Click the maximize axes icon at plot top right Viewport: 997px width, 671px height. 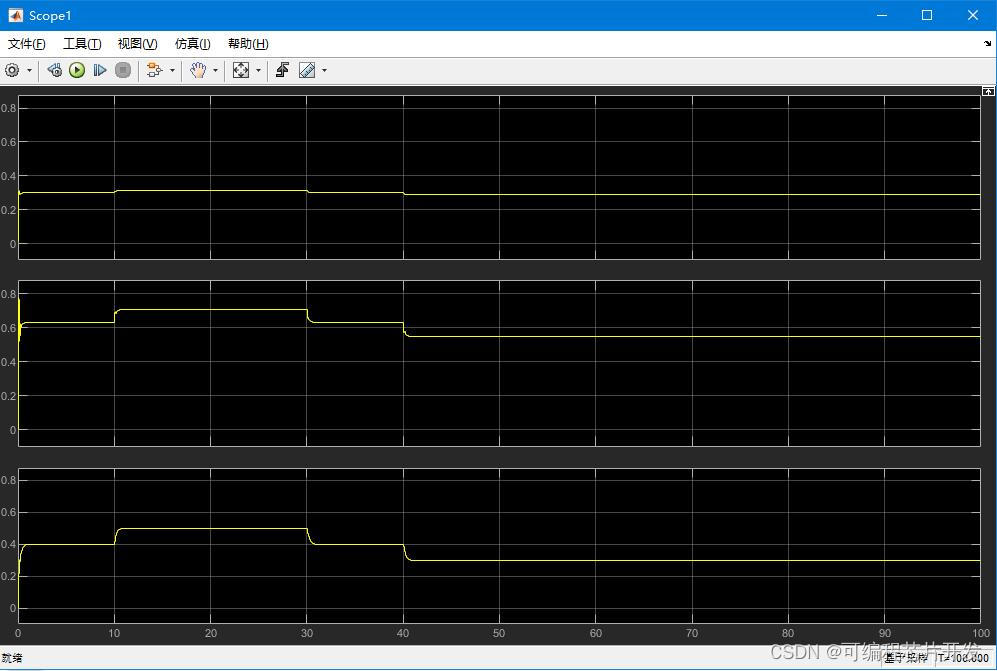[988, 92]
